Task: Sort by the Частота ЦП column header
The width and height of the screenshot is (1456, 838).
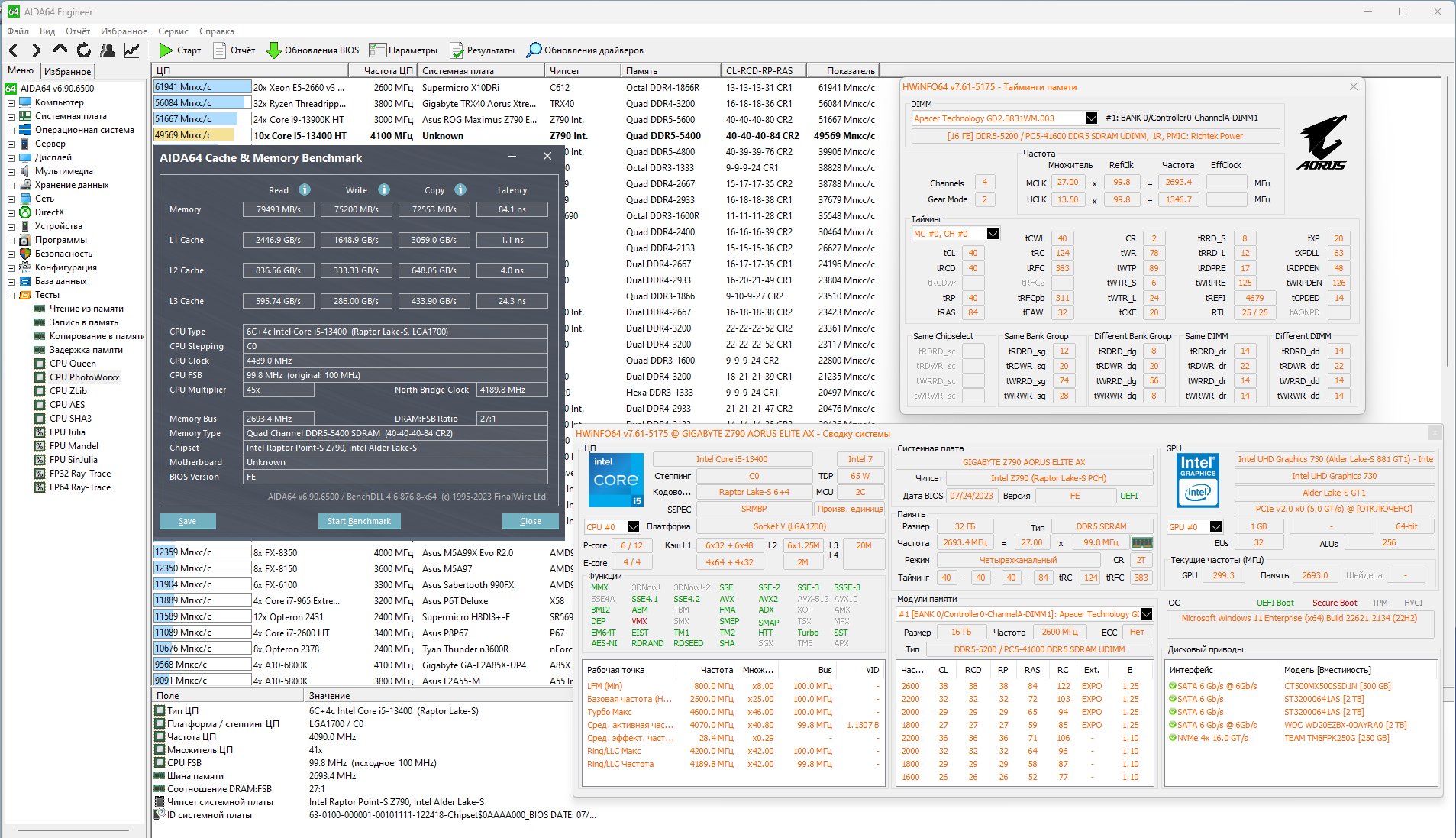Action: point(384,71)
